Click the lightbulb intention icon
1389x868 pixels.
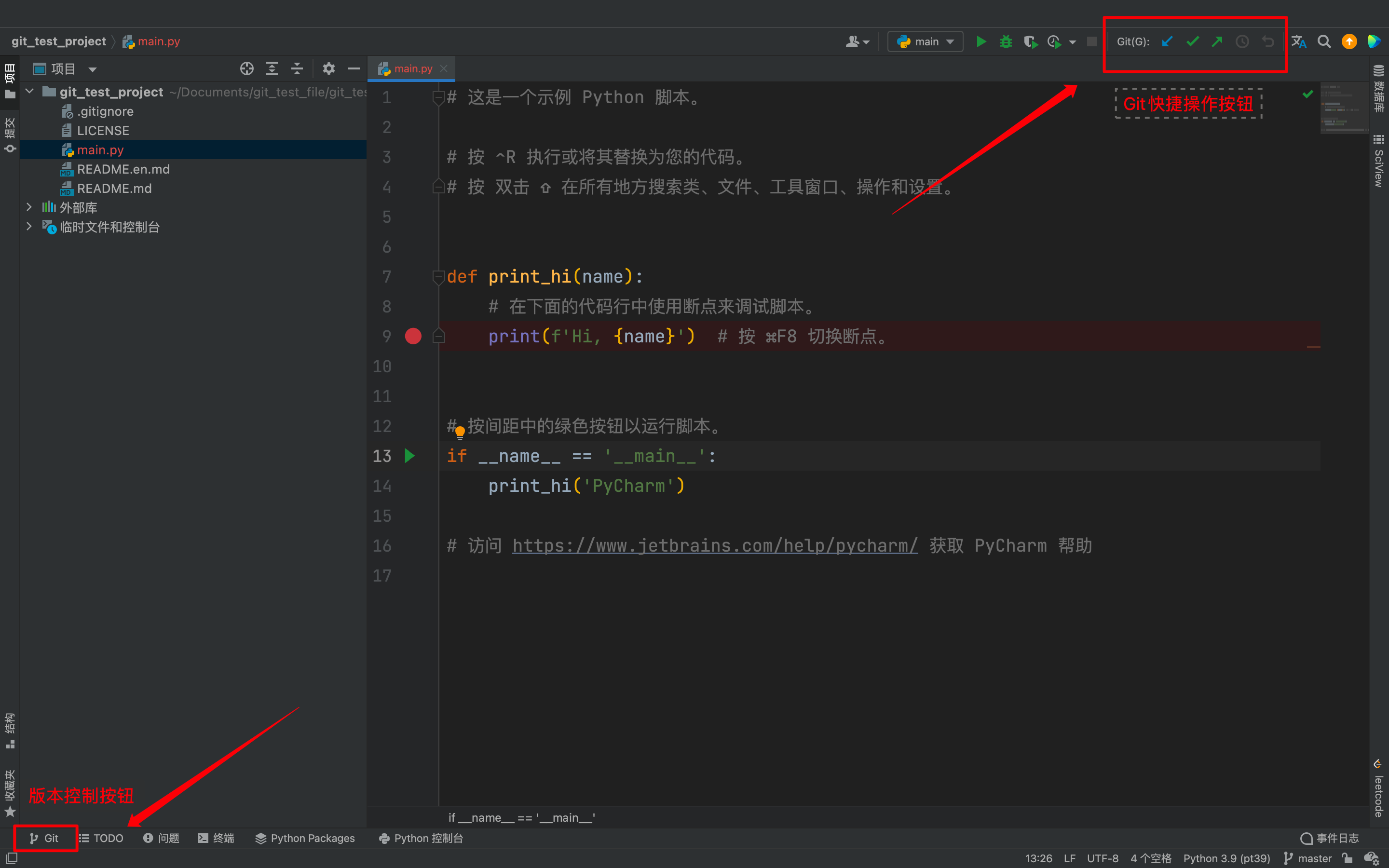[460, 433]
